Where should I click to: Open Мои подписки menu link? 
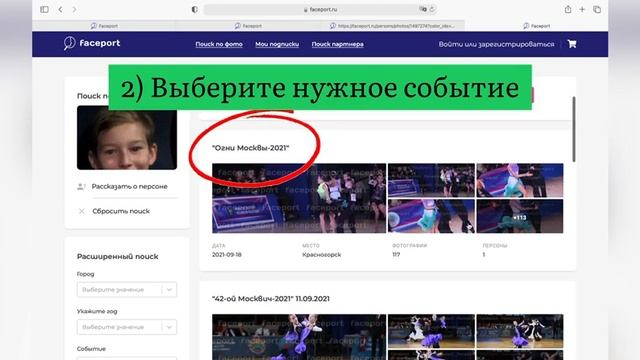click(277, 44)
